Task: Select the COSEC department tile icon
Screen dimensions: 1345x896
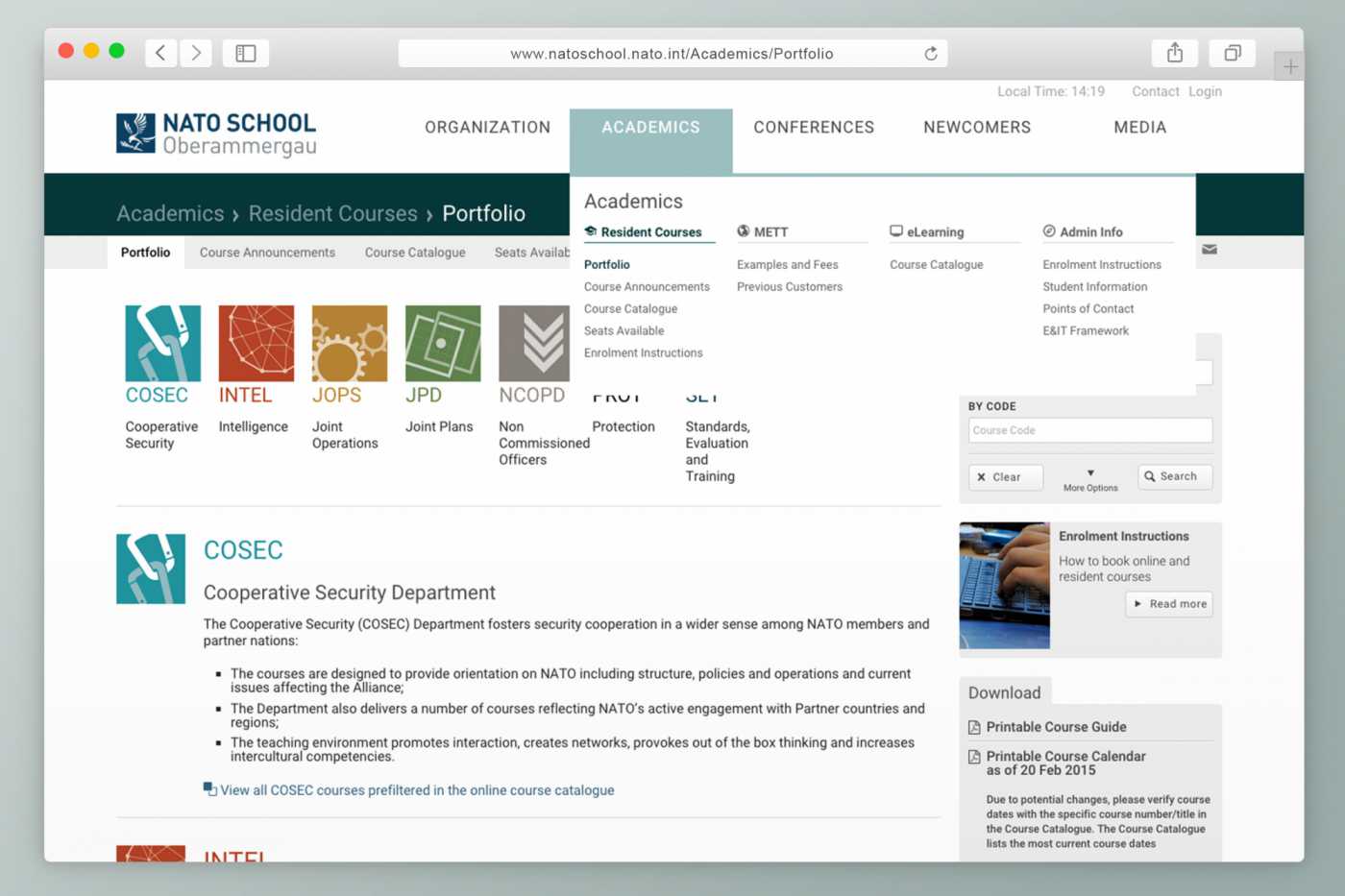Action: (x=162, y=343)
